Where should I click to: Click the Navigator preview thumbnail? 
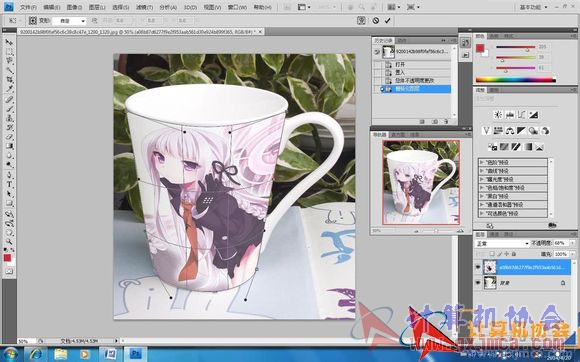421,182
